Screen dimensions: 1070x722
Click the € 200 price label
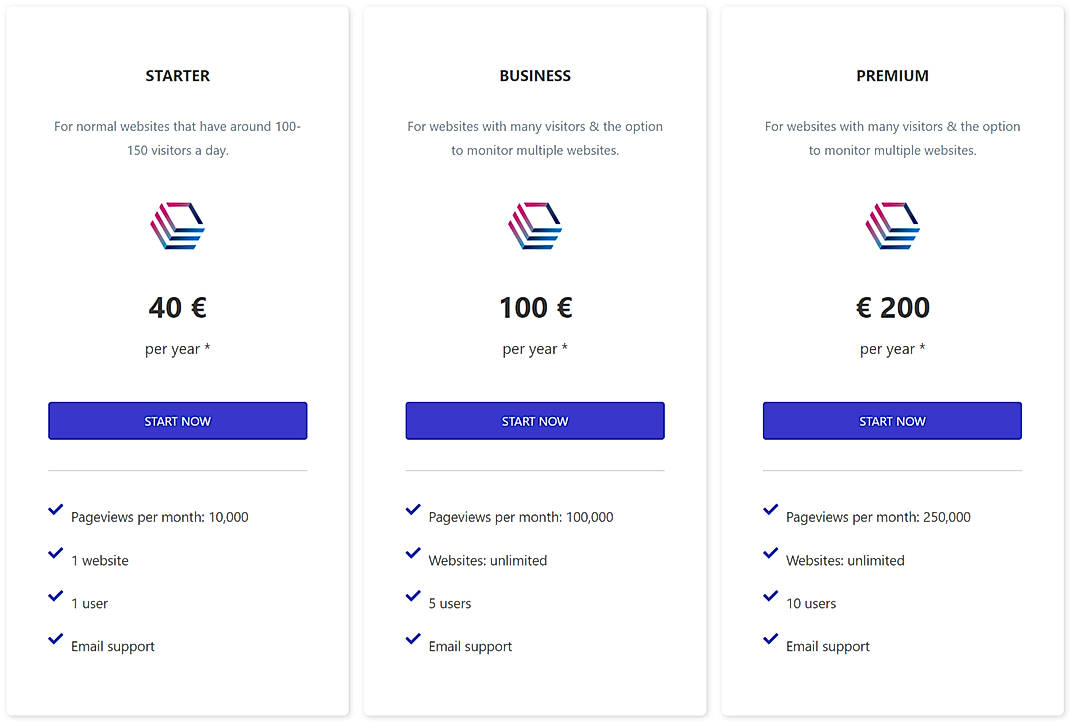pos(892,307)
